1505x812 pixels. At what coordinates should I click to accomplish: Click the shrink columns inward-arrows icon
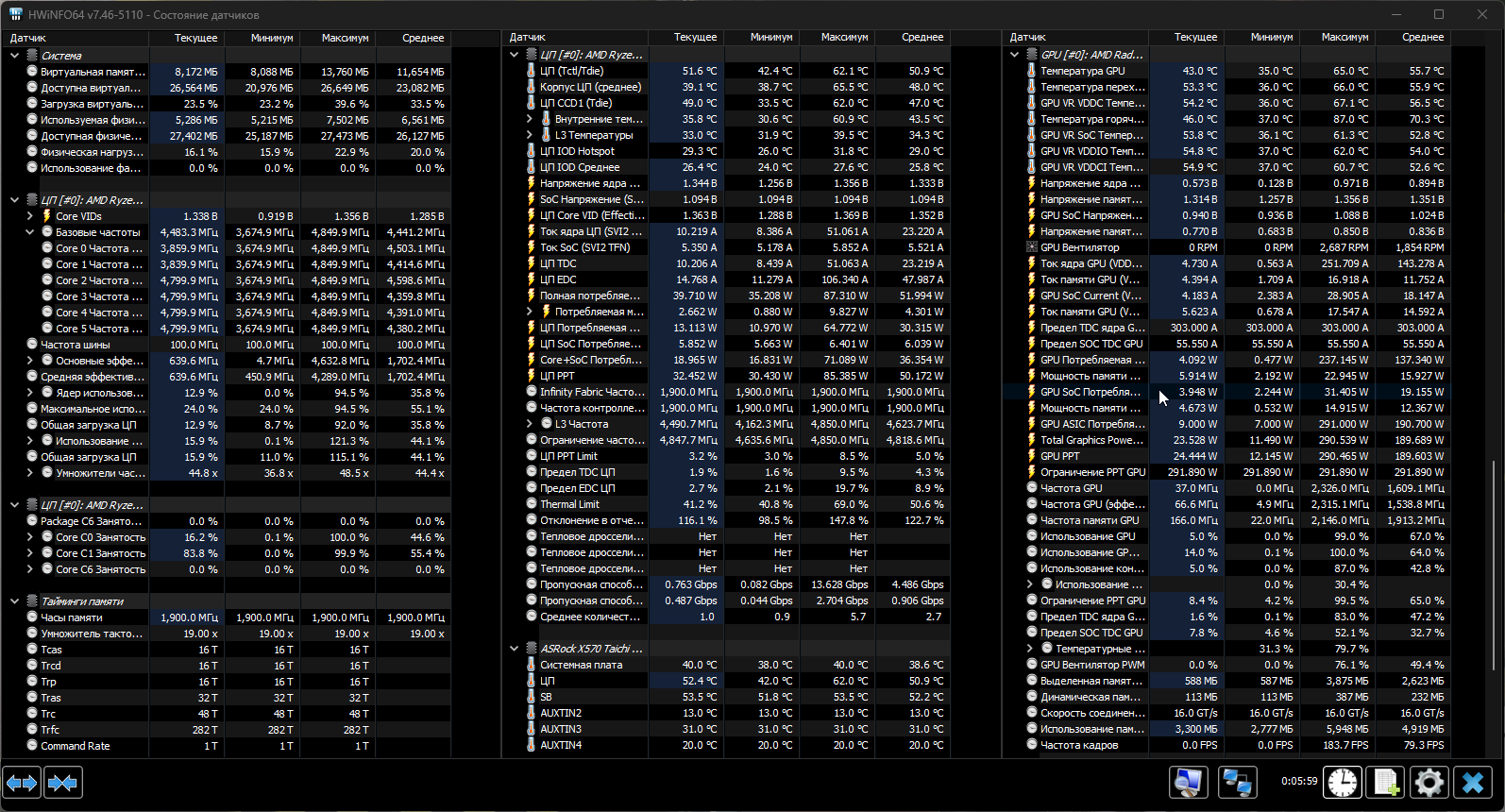point(63,783)
